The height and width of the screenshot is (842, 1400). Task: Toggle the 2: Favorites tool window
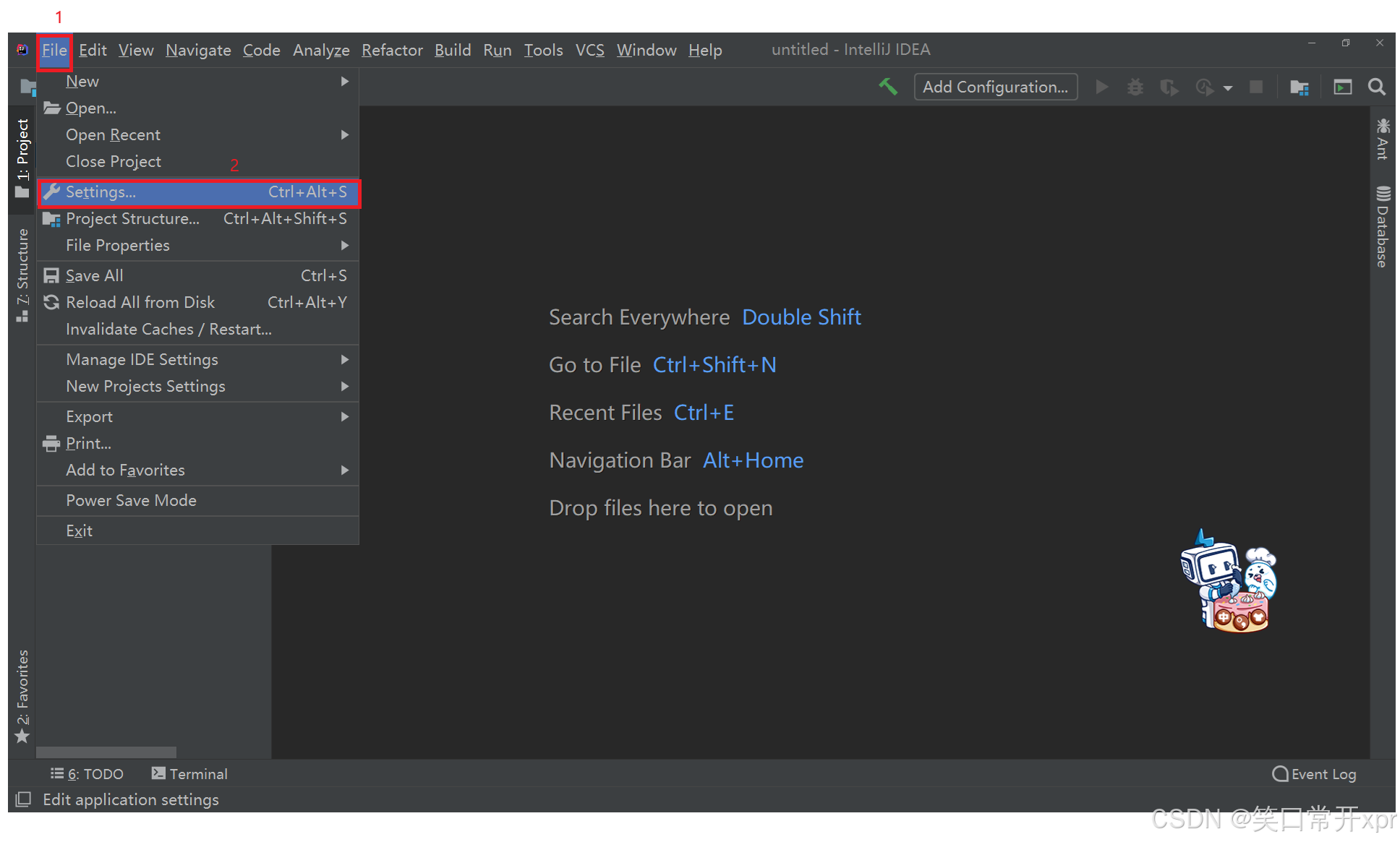(22, 696)
